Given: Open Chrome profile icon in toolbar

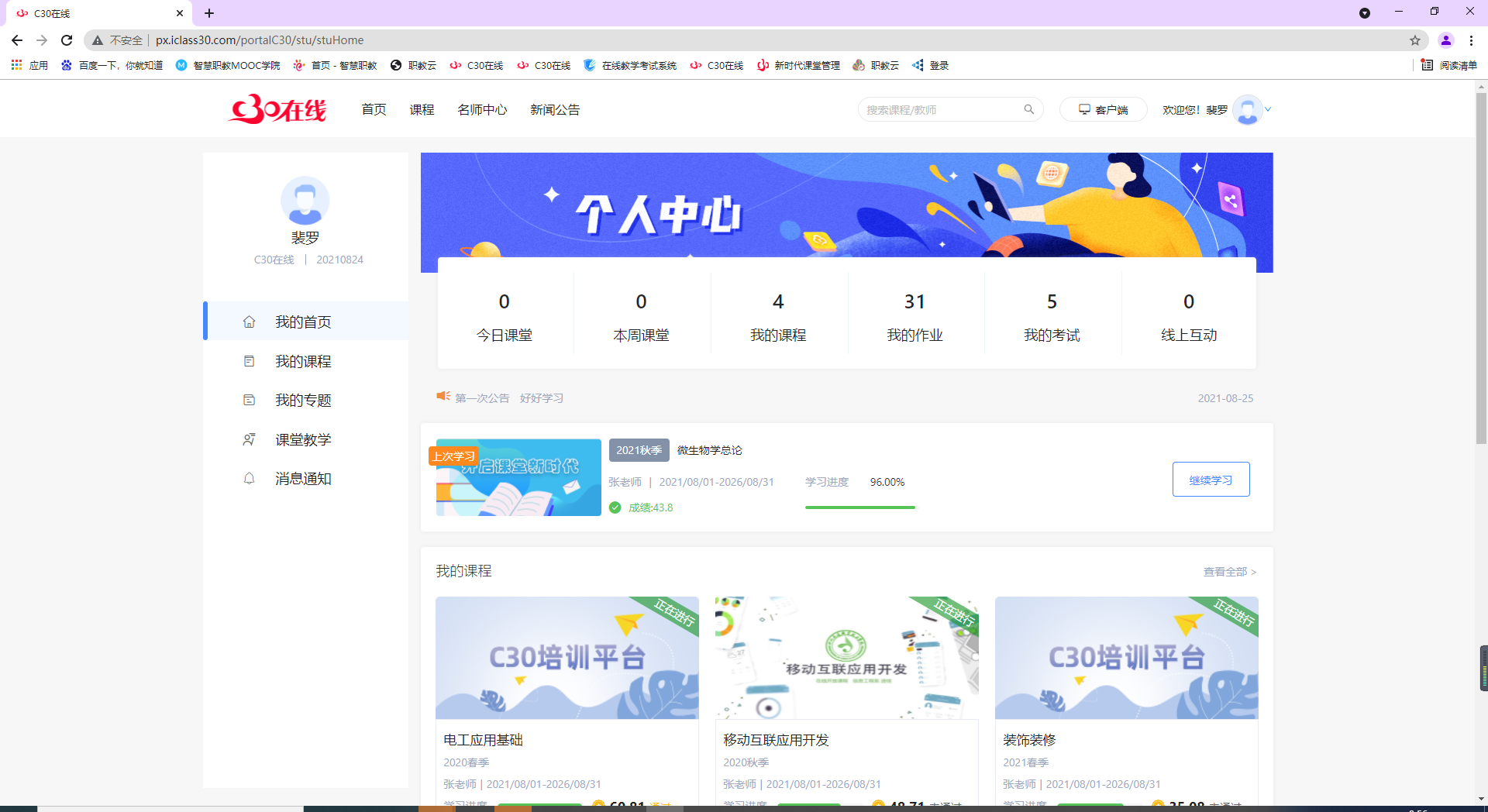Looking at the screenshot, I should point(1445,40).
